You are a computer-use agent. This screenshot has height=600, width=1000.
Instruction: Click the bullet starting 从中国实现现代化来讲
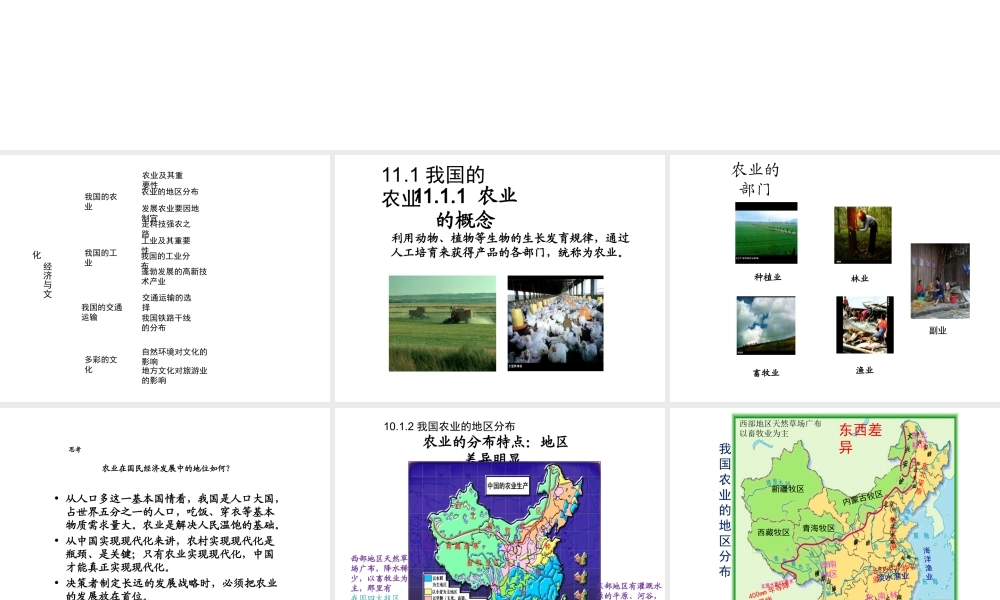click(170, 553)
